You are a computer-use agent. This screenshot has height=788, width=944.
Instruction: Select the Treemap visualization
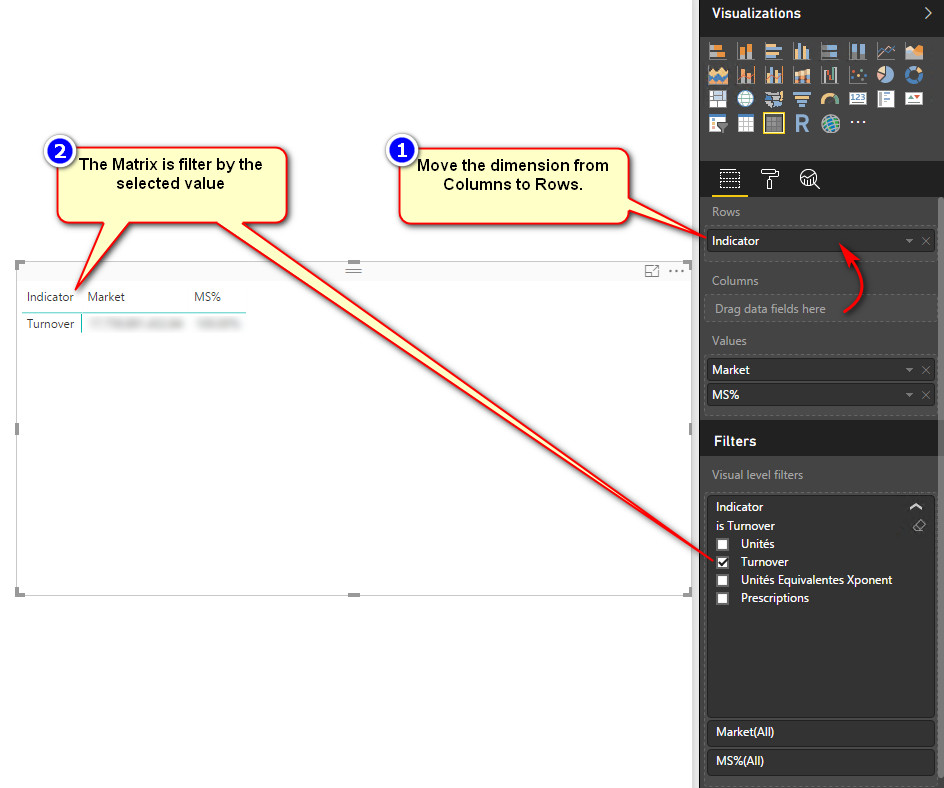coord(717,99)
